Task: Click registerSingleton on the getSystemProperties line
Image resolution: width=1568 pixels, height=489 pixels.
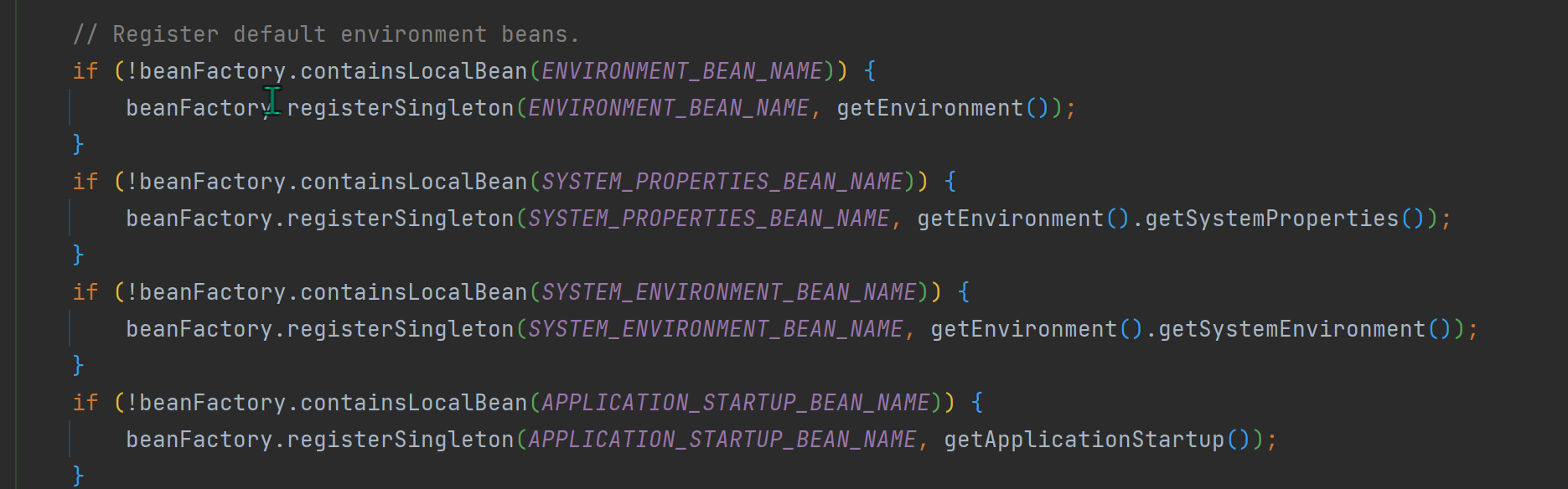Action: [401, 219]
